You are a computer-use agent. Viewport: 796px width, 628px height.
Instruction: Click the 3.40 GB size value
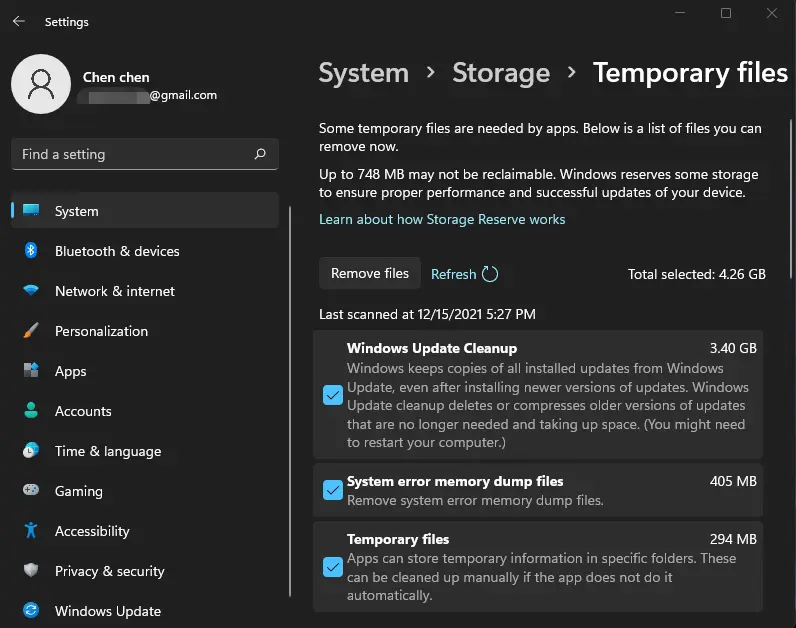pyautogui.click(x=733, y=348)
